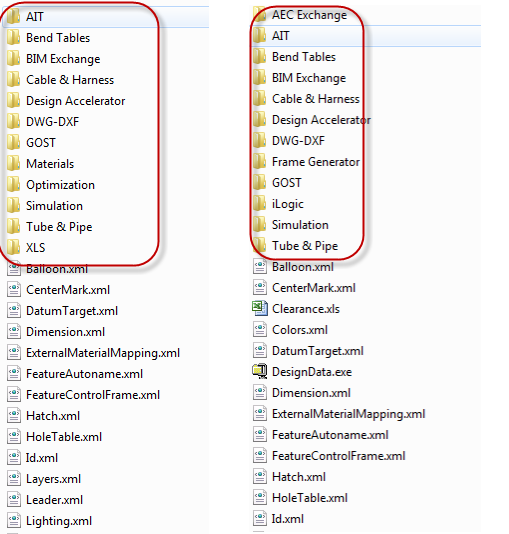Click the Materials folder icon
The height and width of the screenshot is (534, 509).
(14, 163)
